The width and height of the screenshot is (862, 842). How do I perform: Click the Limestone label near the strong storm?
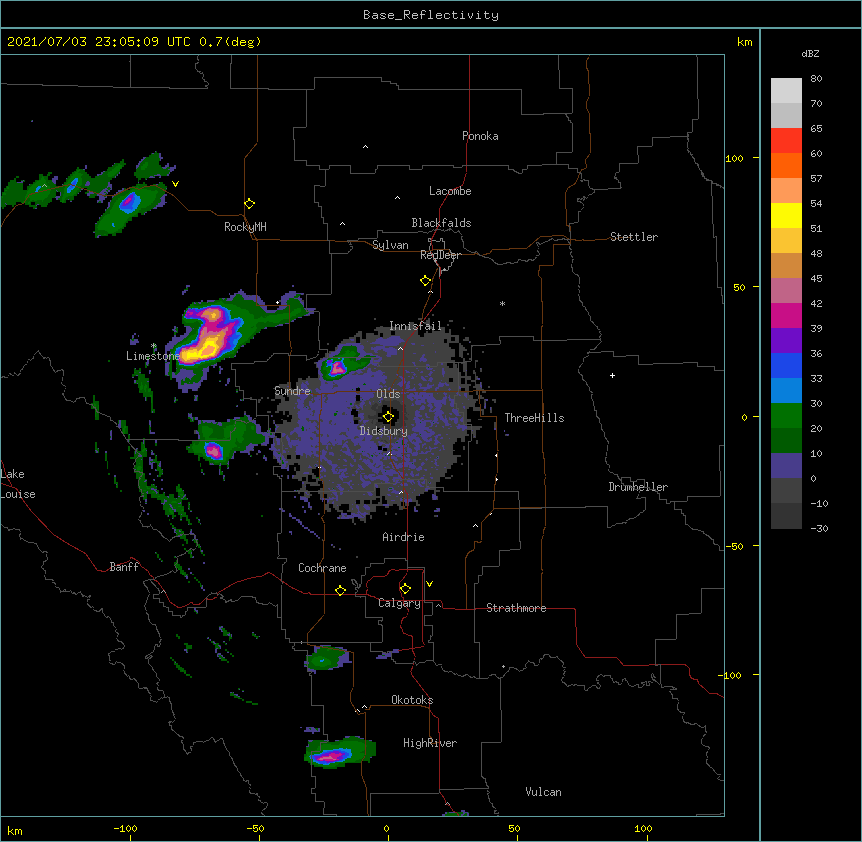pos(152,356)
